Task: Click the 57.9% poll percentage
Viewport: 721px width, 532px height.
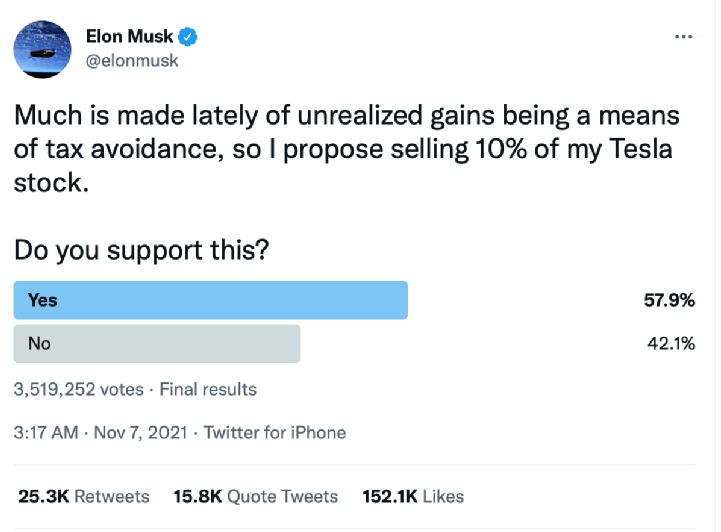Action: click(x=669, y=300)
